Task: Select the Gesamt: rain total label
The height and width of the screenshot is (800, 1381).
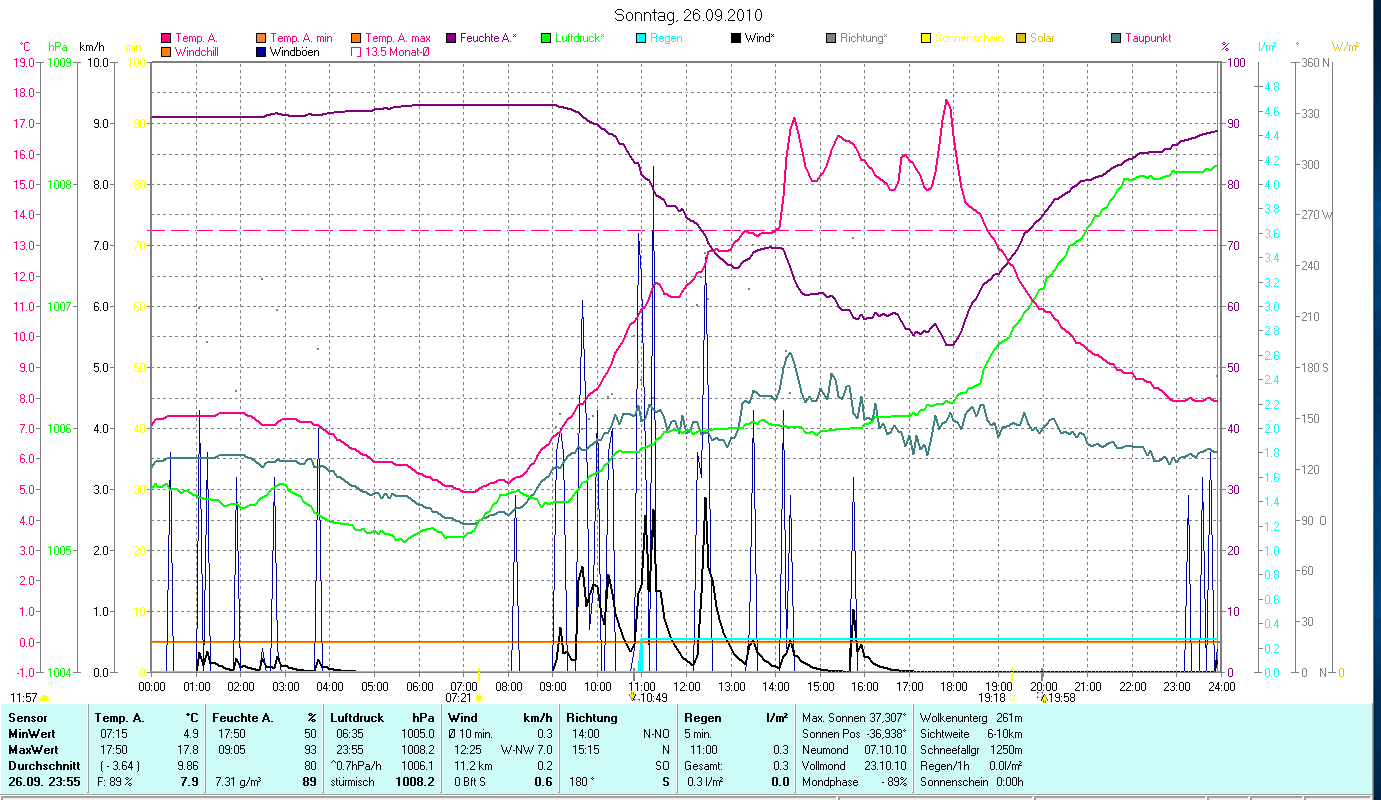Action: 704,765
